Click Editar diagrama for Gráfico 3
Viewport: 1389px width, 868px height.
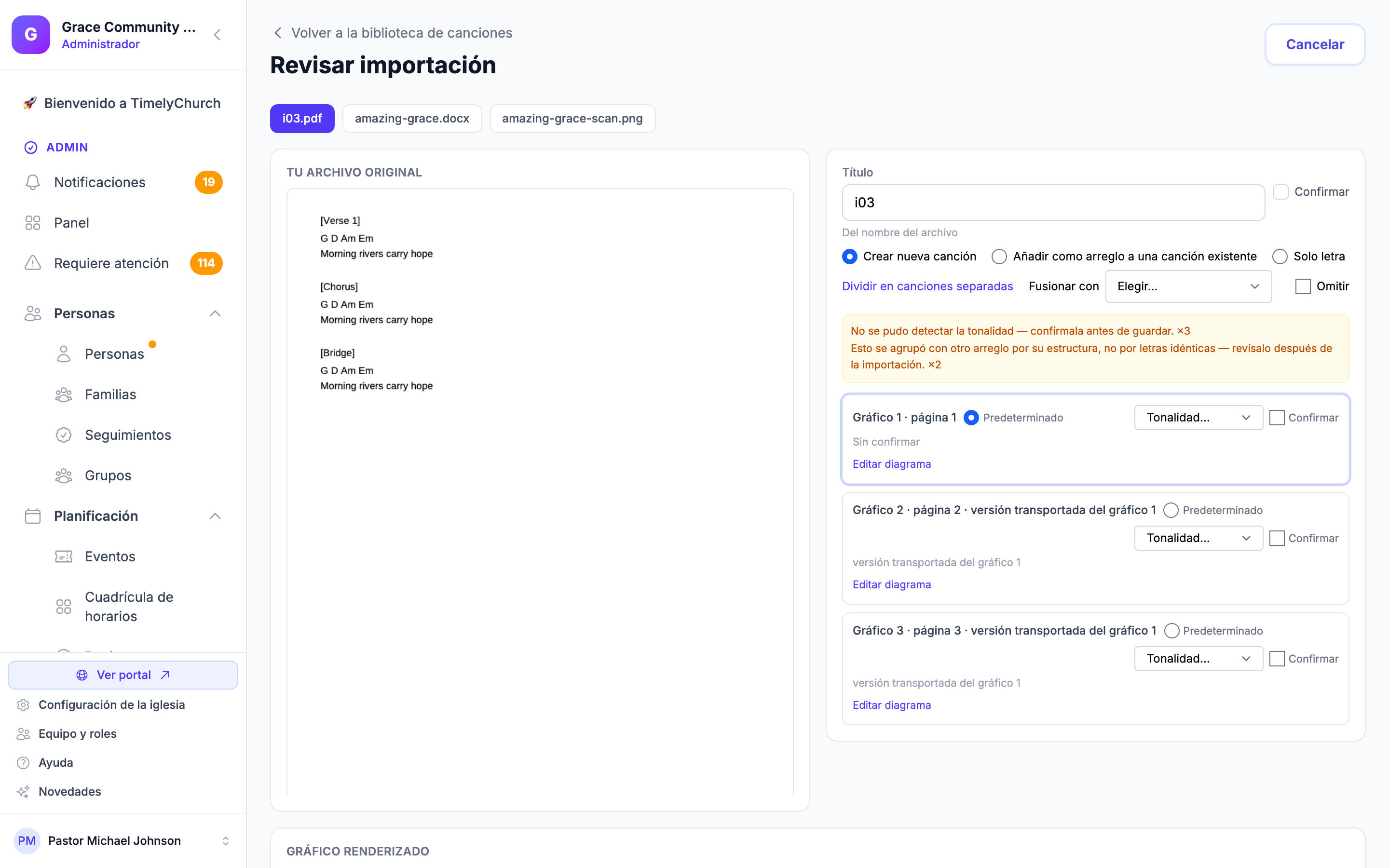coord(891,705)
